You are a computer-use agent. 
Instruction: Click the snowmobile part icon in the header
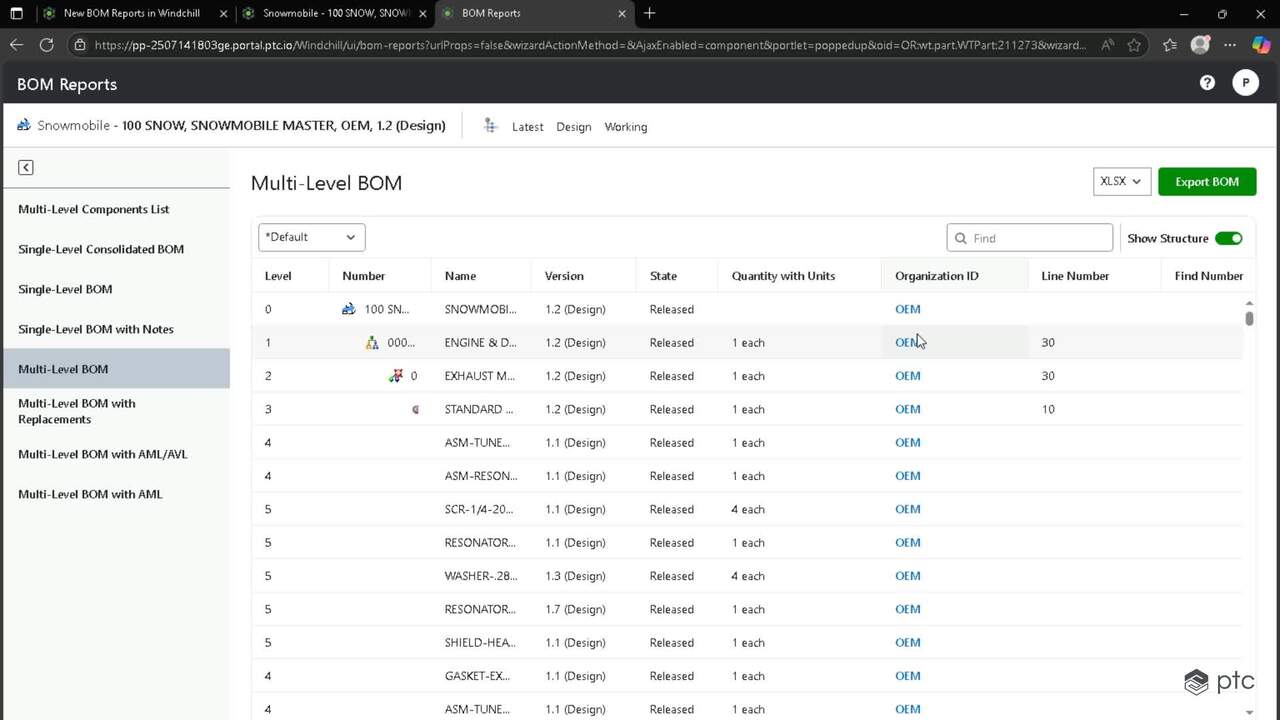24,125
